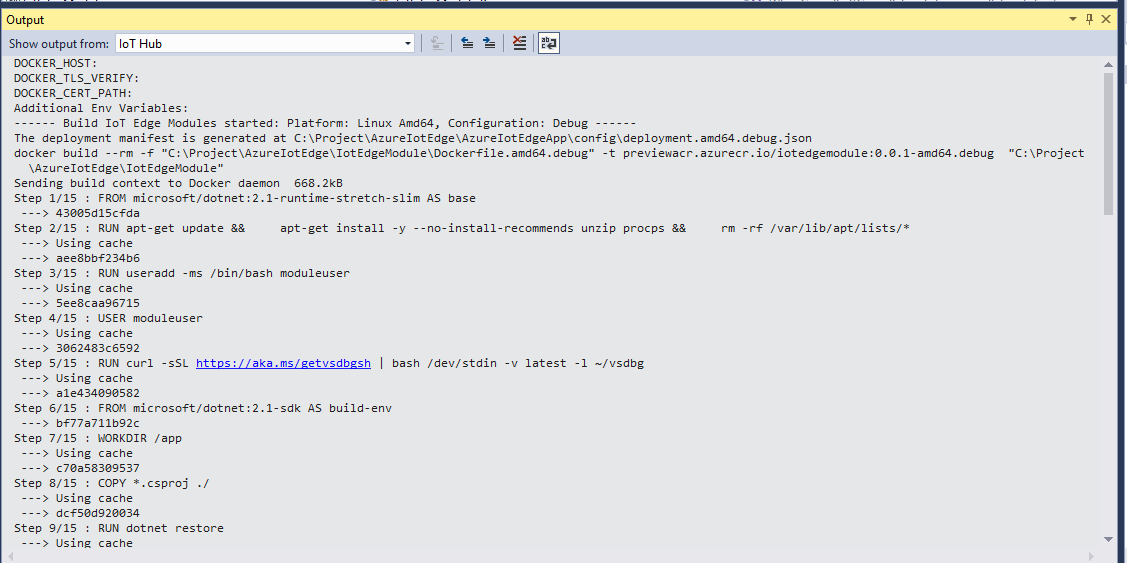Click the vertical scrollbar down arrow

point(1108,539)
